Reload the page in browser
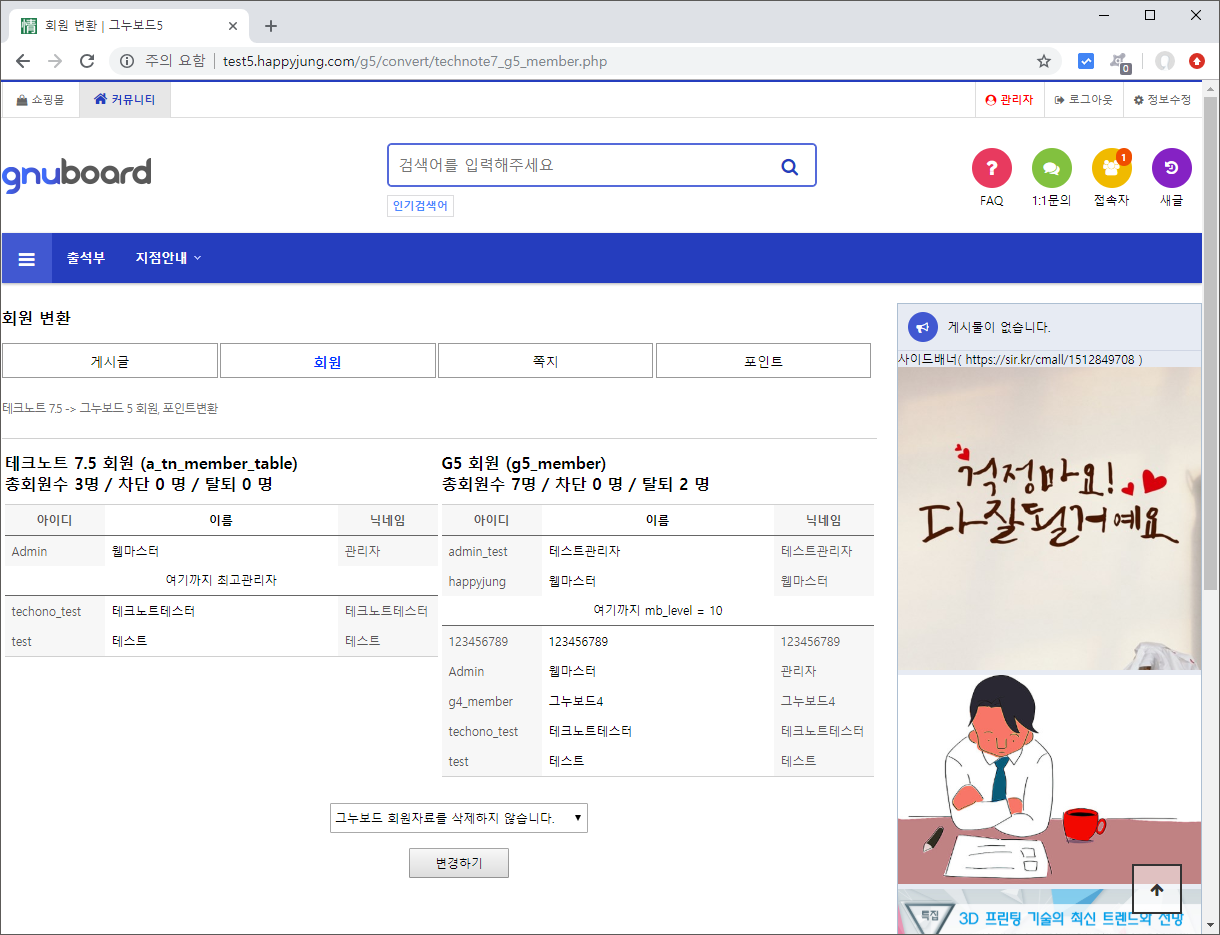1220x935 pixels. (x=87, y=61)
